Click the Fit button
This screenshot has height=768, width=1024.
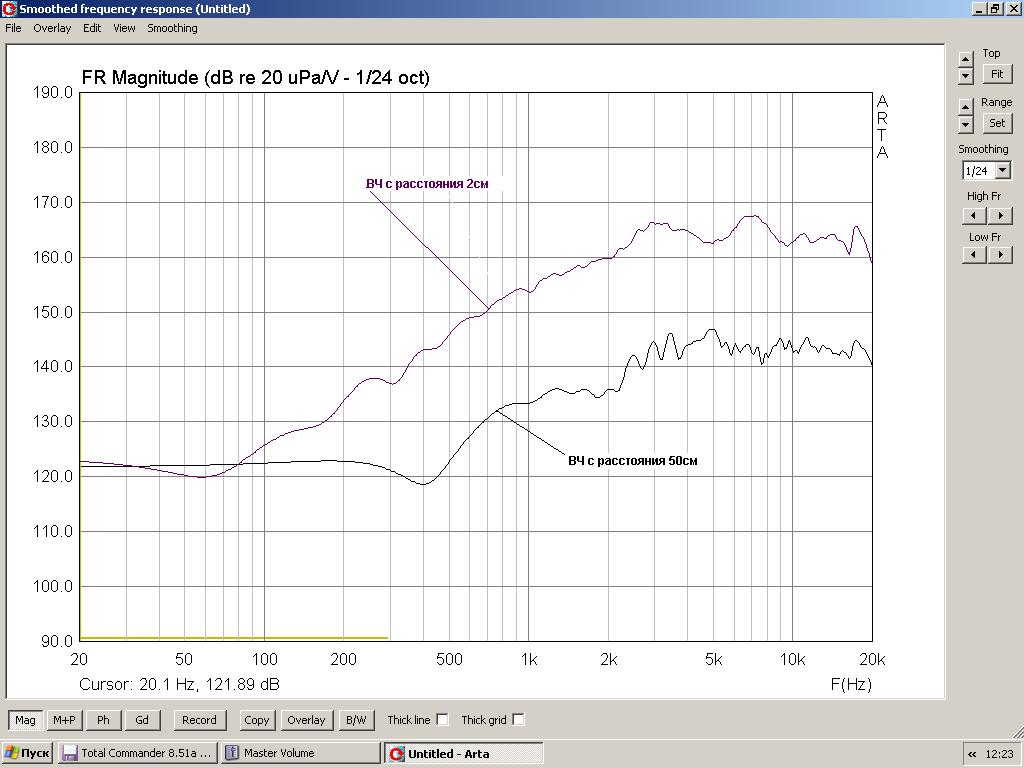click(x=997, y=74)
